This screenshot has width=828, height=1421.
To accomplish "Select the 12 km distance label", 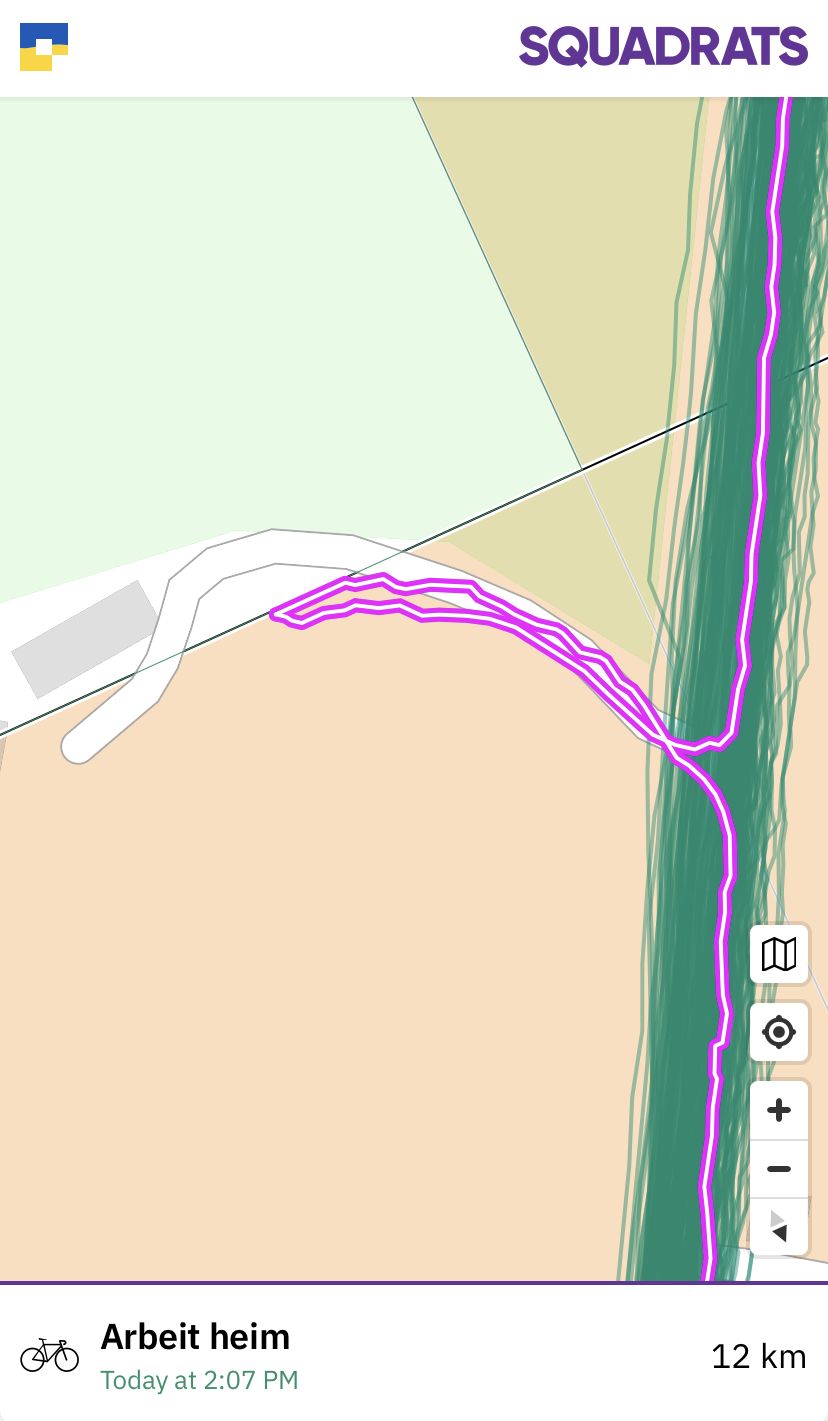I will pyautogui.click(x=758, y=1357).
